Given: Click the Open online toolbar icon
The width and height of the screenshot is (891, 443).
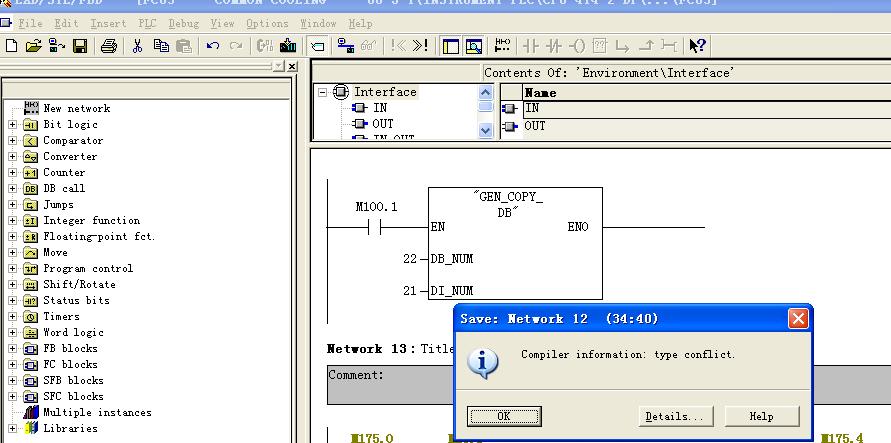Looking at the screenshot, I should point(56,46).
